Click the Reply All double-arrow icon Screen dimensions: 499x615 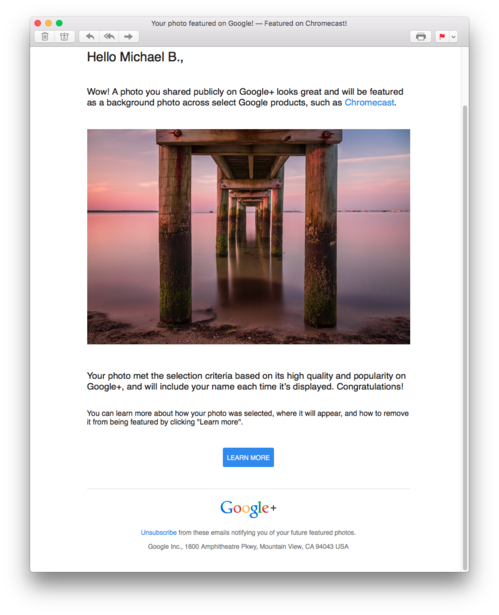[109, 36]
